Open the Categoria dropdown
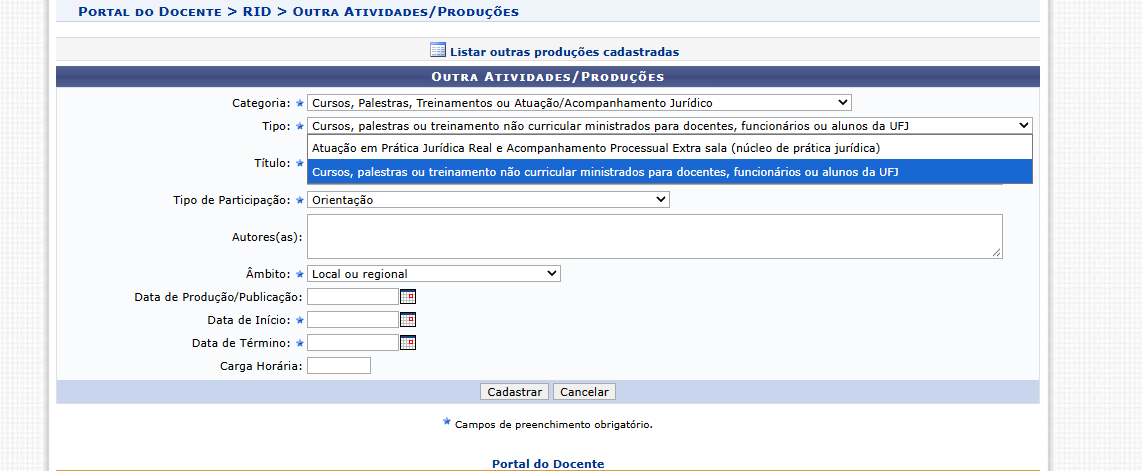The image size is (1142, 471). tap(579, 103)
